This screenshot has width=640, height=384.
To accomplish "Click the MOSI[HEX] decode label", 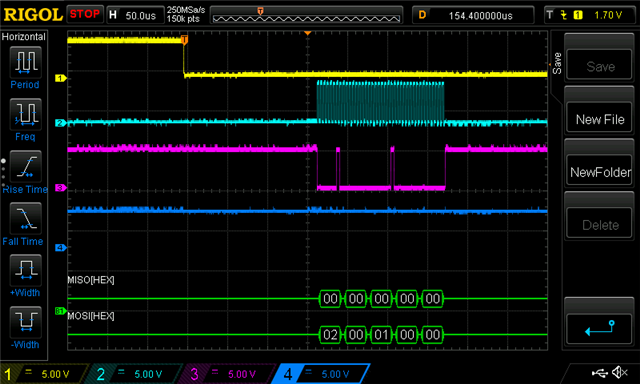I will [91, 316].
